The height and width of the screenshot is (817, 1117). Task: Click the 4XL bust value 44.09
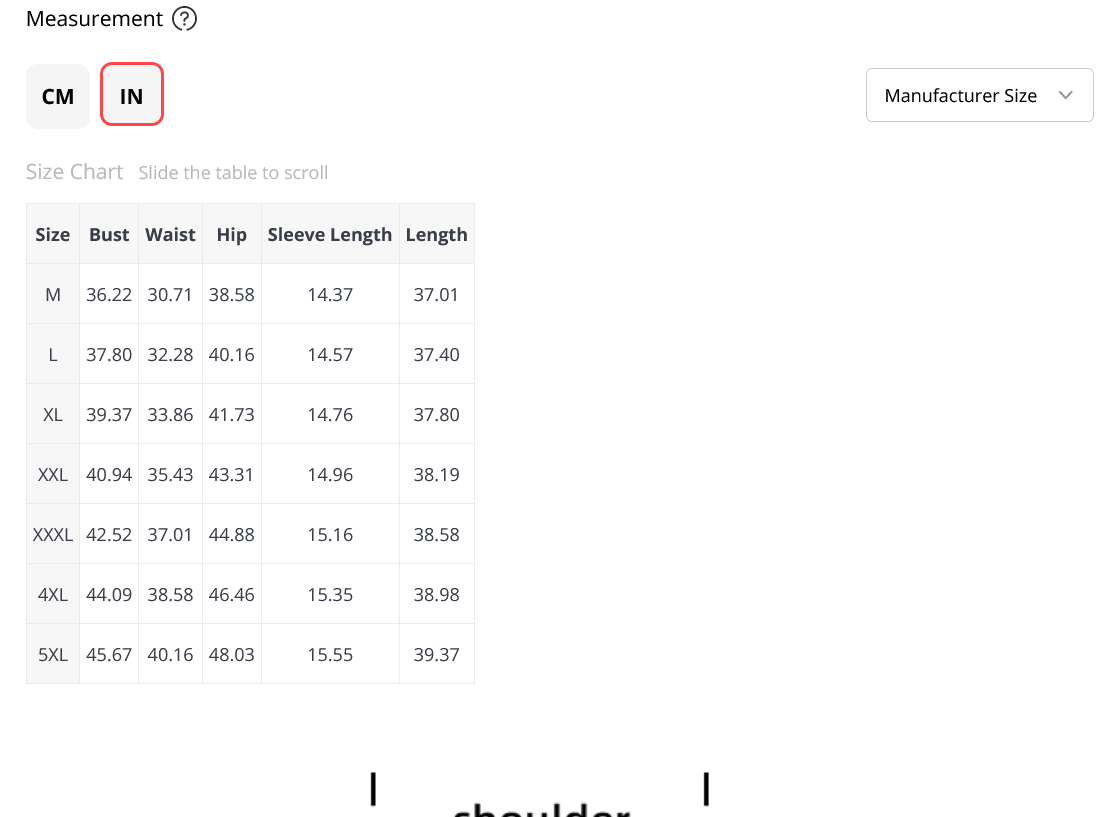(x=109, y=594)
